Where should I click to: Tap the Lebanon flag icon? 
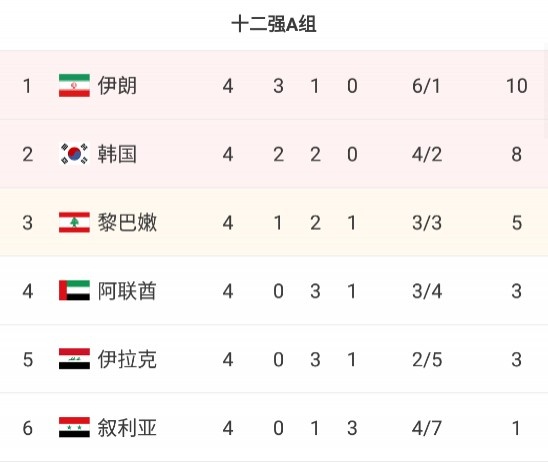point(74,222)
